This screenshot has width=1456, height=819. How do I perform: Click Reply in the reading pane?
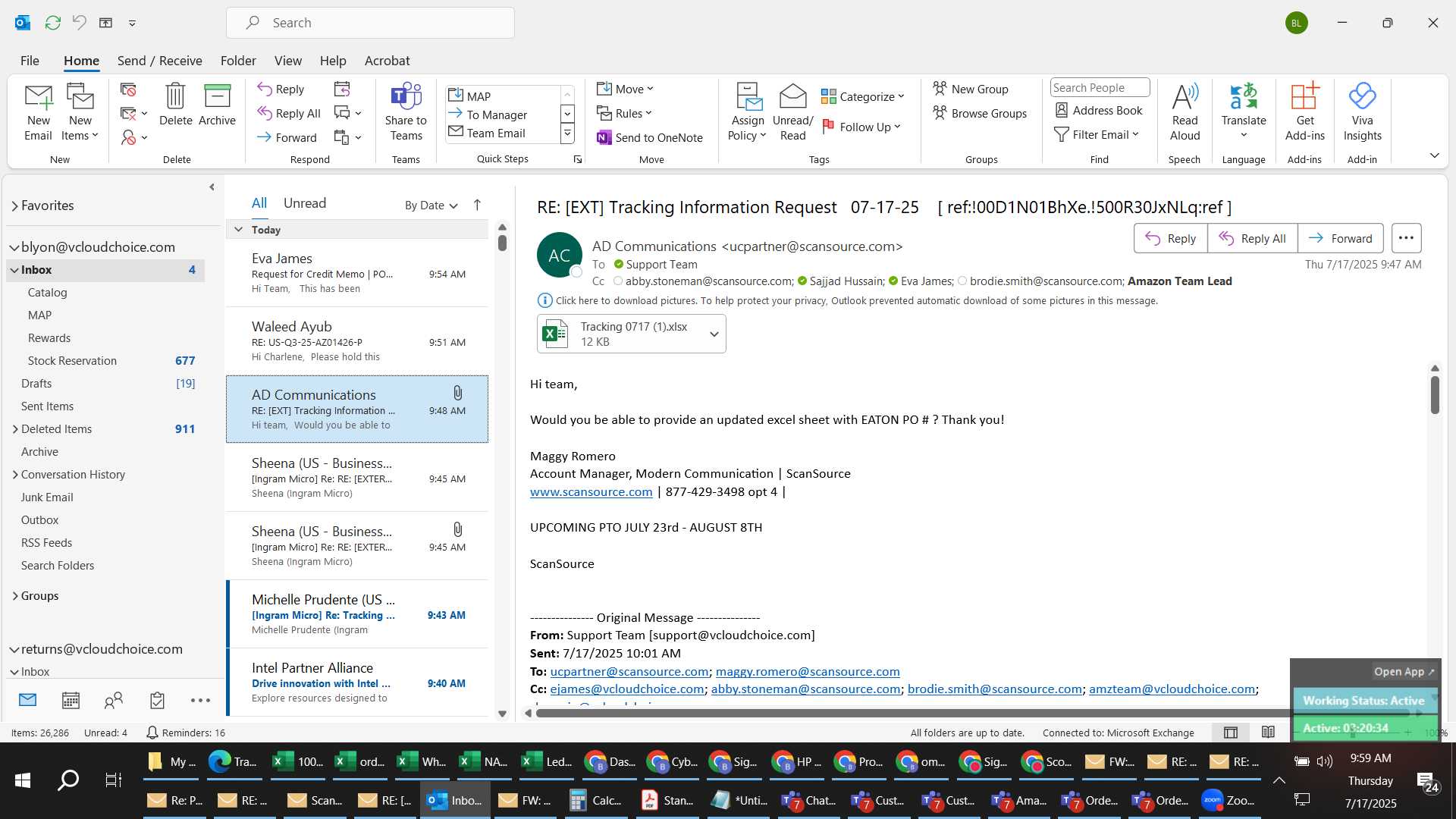coord(1170,238)
